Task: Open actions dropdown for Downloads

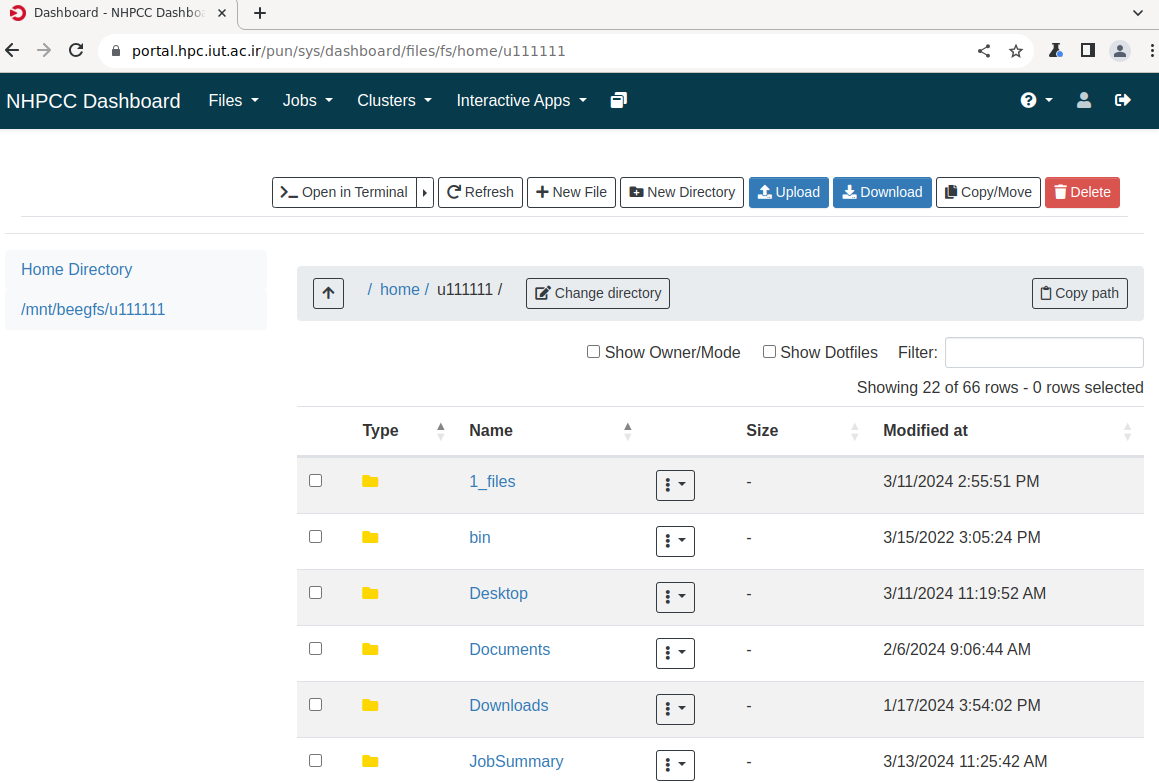Action: 676,709
